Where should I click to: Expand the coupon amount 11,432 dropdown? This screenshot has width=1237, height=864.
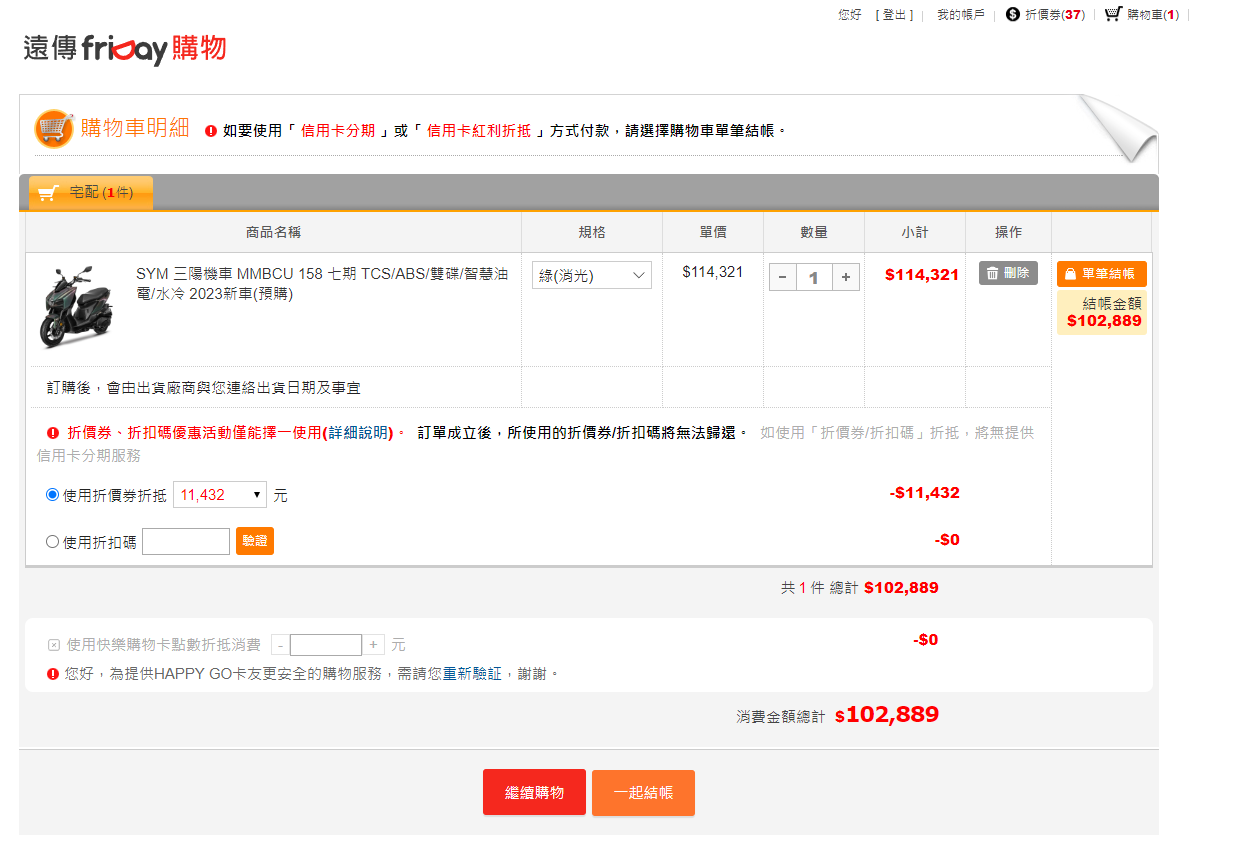tap(219, 494)
